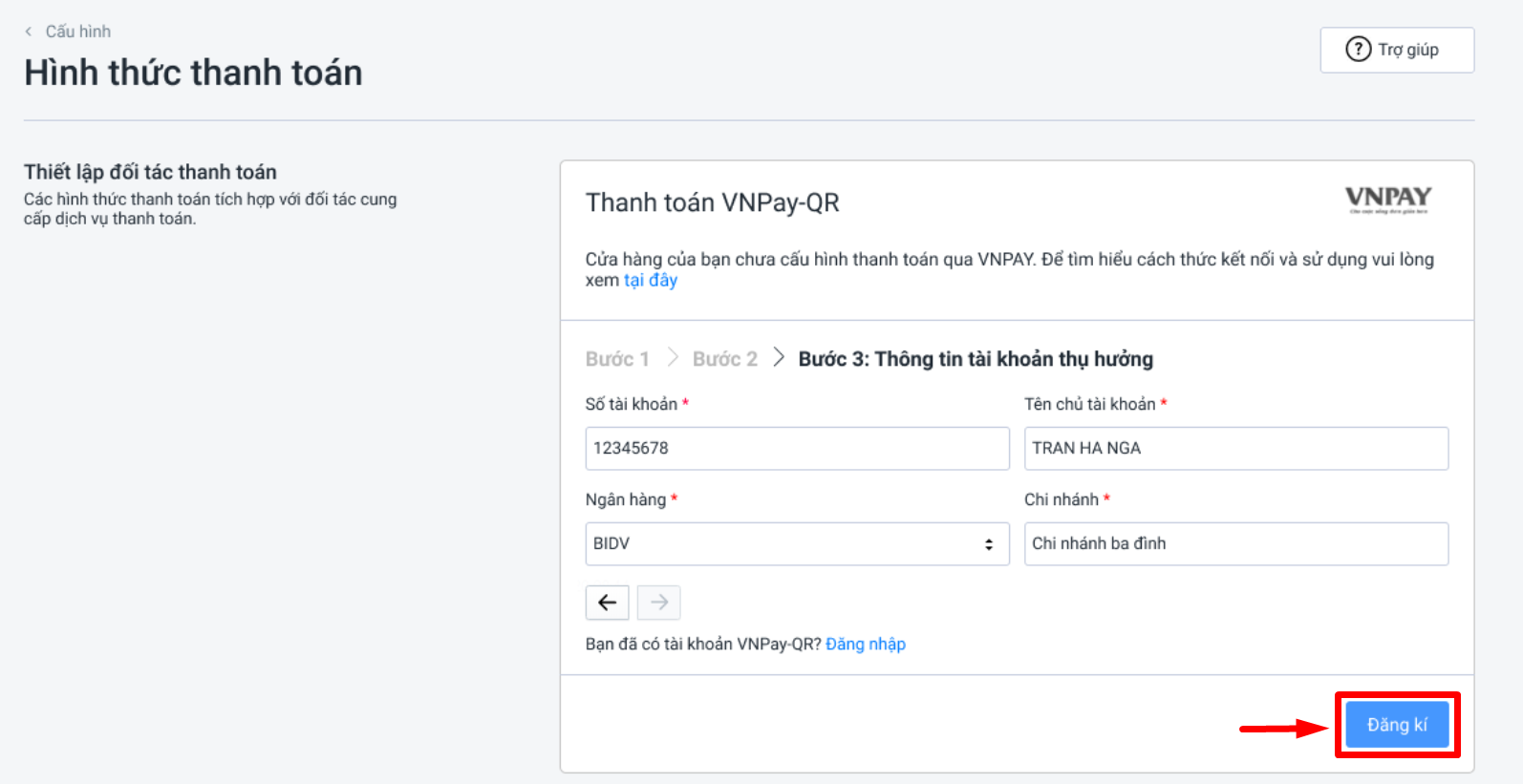Screen dimensions: 1523x784
Task: Click the stepper arrows inside the BIDV selector
Action: click(989, 543)
